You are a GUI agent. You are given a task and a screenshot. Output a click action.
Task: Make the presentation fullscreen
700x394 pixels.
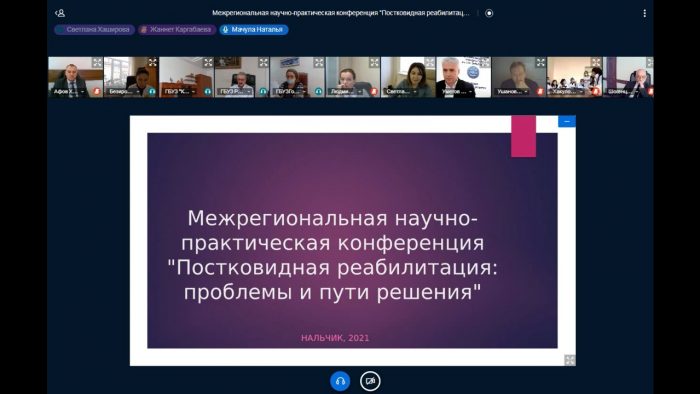[x=570, y=360]
